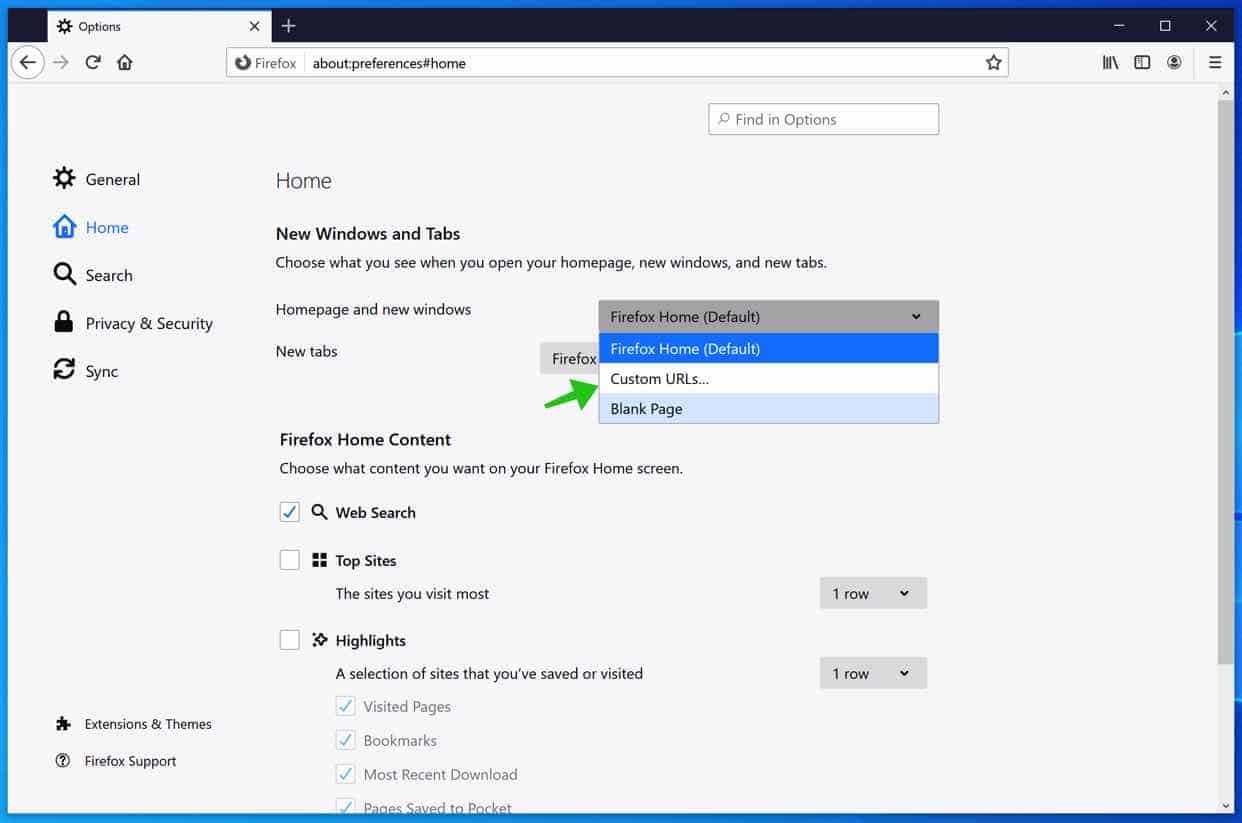Screen dimensions: 1242x823
Task: Open the New tabs dropdown
Action: (x=570, y=358)
